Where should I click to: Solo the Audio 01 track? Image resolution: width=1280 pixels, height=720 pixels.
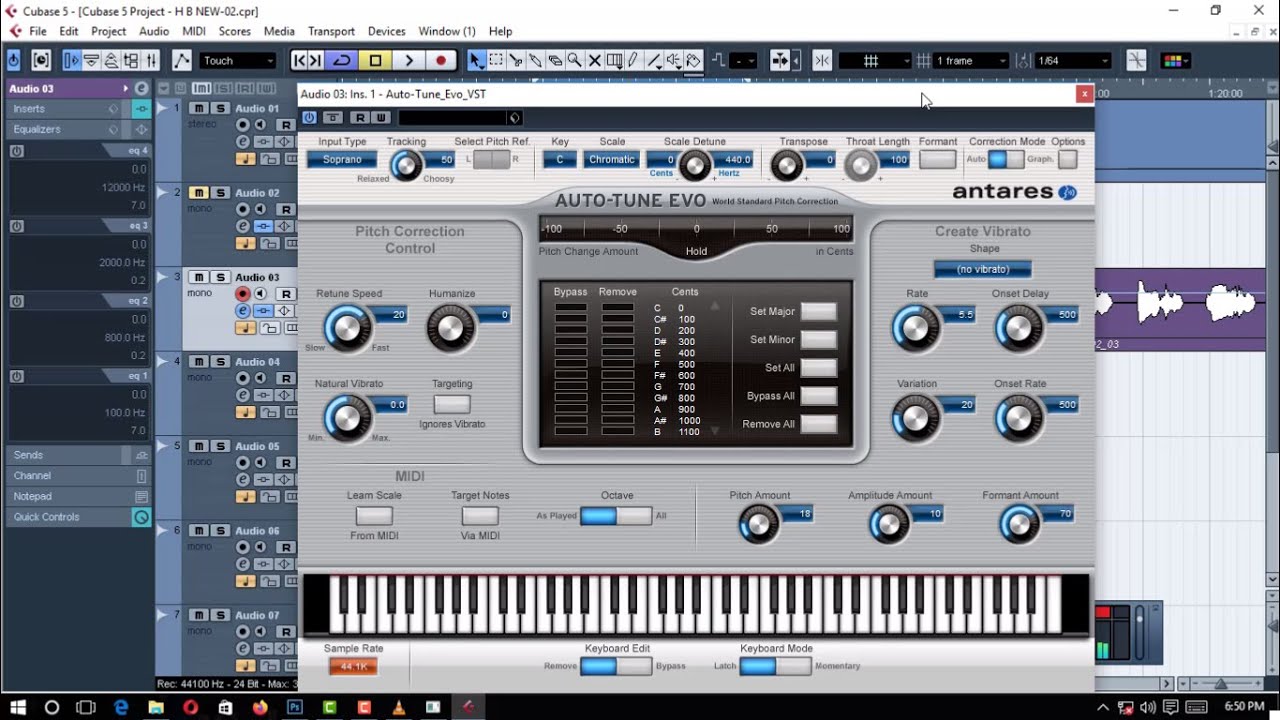pos(220,108)
